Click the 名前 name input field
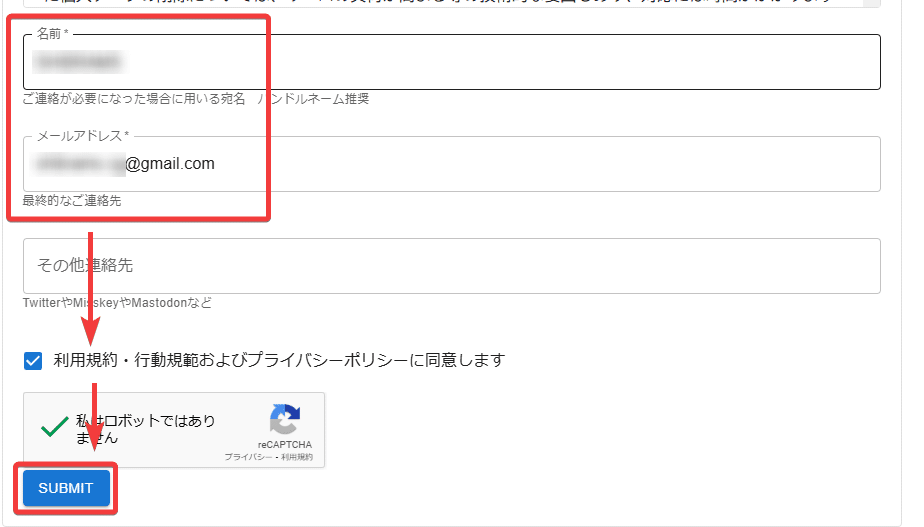This screenshot has height=527, width=924. point(451,62)
